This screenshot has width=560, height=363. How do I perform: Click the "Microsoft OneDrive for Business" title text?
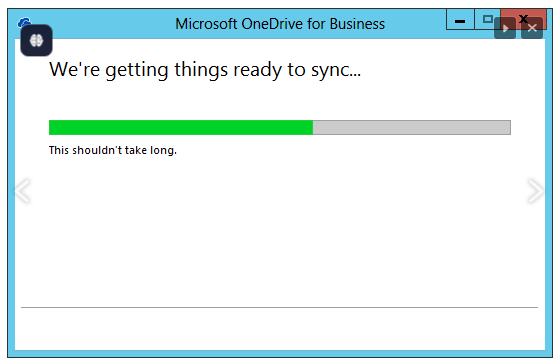tap(280, 24)
